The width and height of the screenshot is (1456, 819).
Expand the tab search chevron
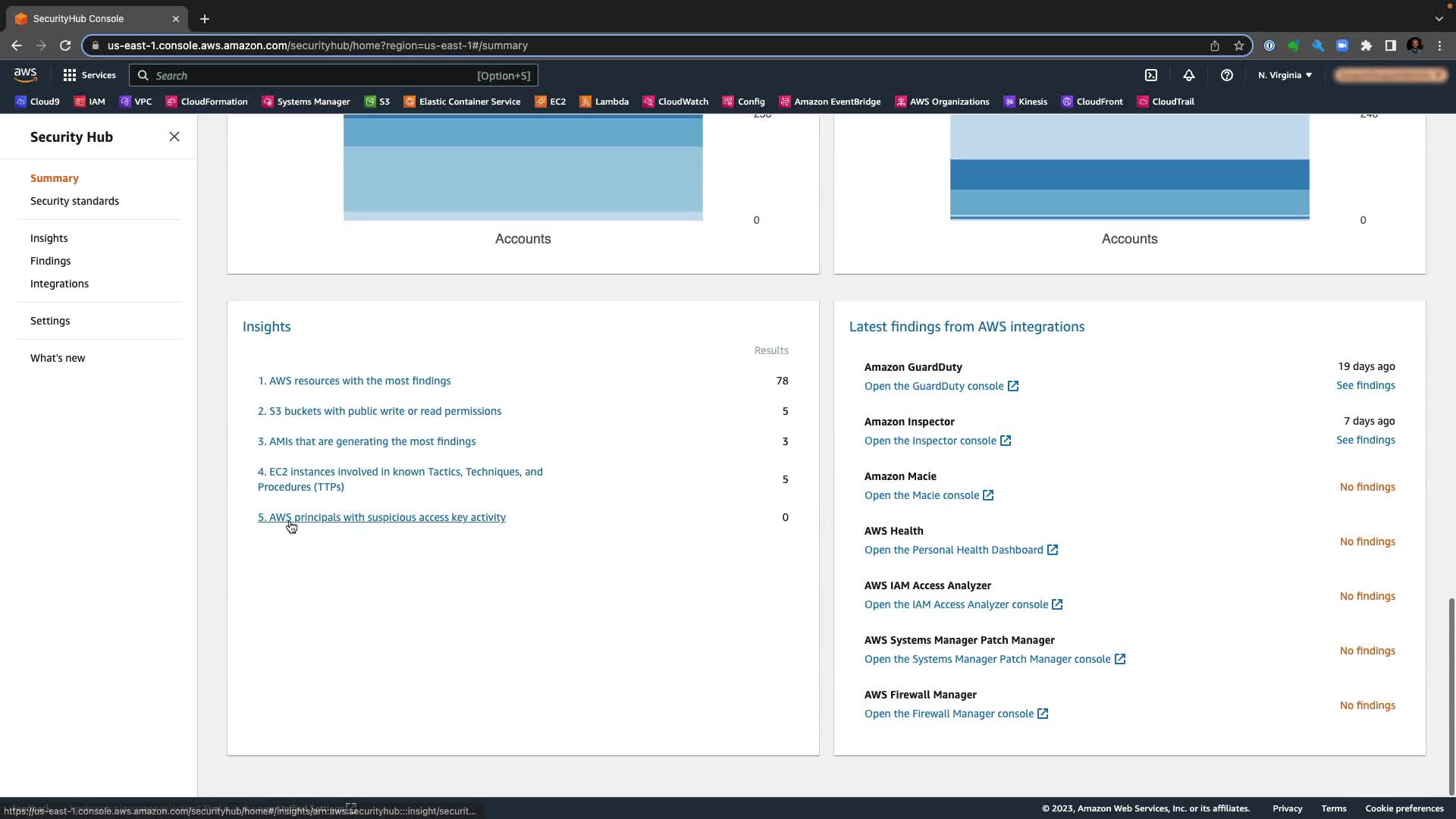tap(1439, 18)
